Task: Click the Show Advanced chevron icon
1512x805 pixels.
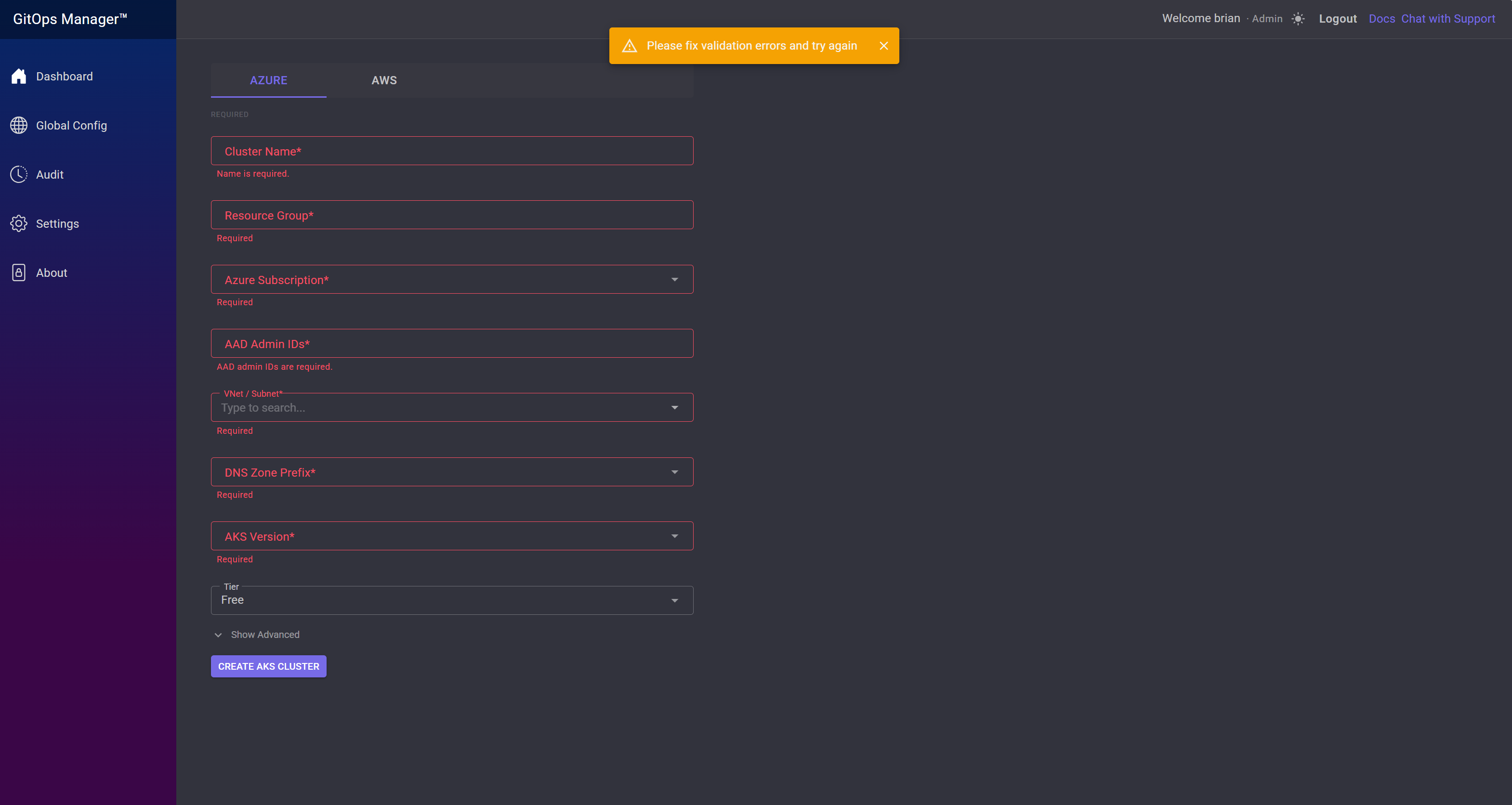Action: coord(218,635)
